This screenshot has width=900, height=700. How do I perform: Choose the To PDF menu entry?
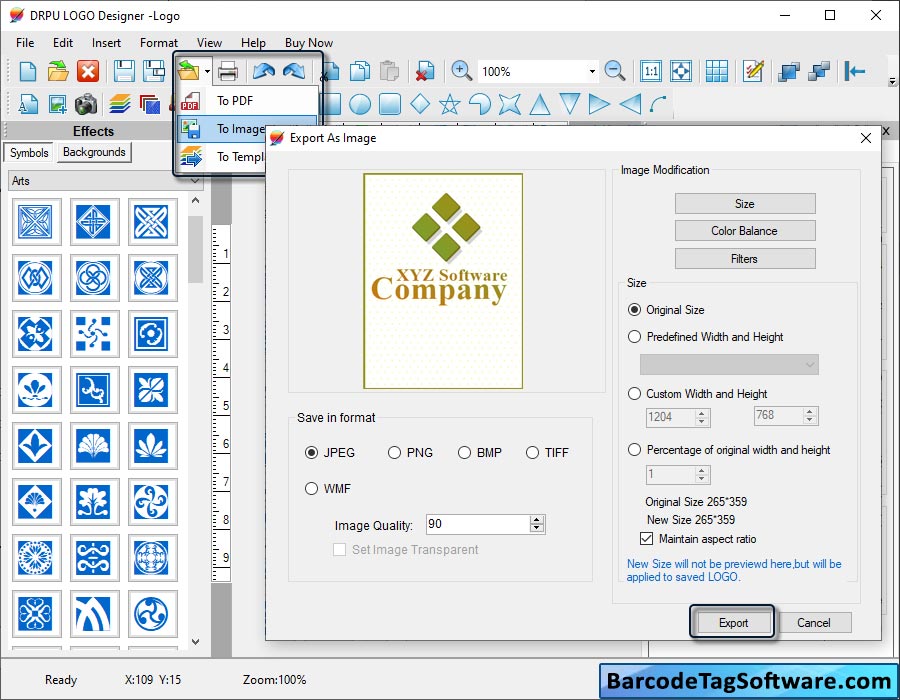point(235,101)
